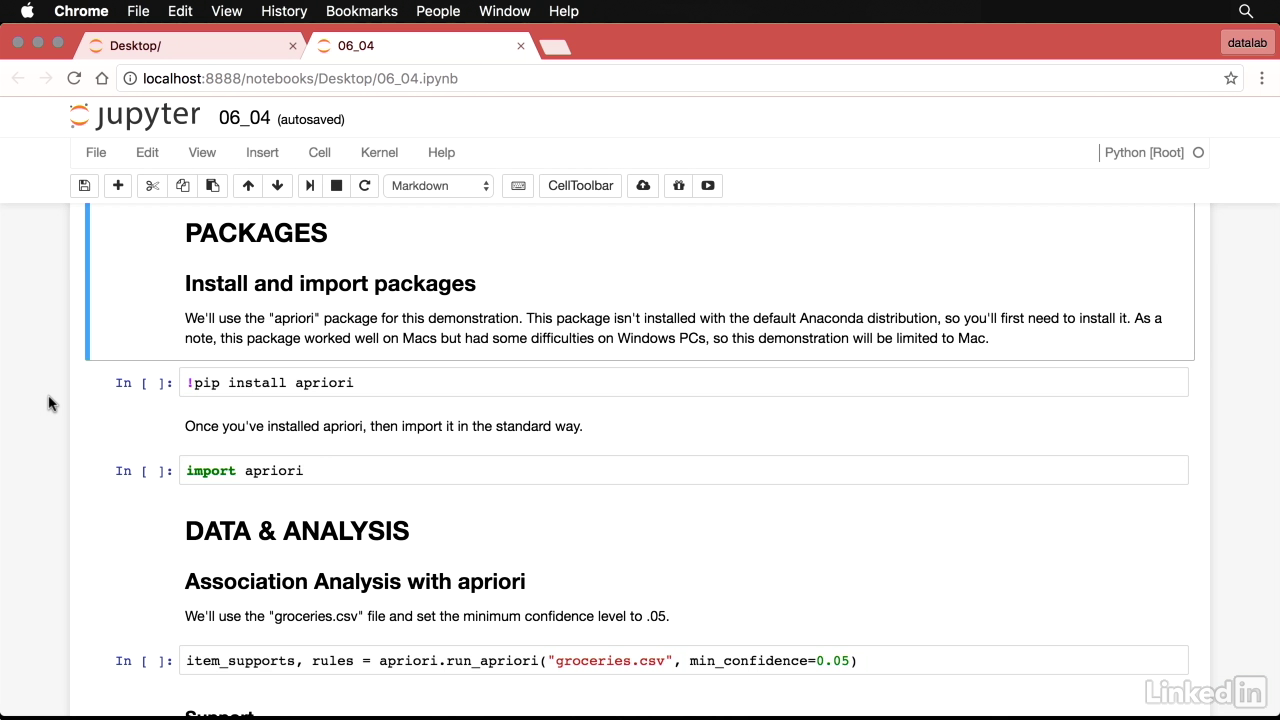Switch to the Desktop/ browser tab

click(x=190, y=46)
